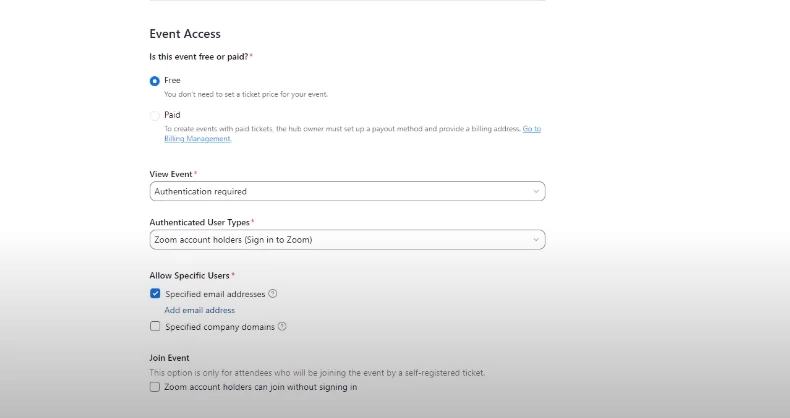
Task: Enable the Specified company domains checkbox
Action: pos(155,326)
